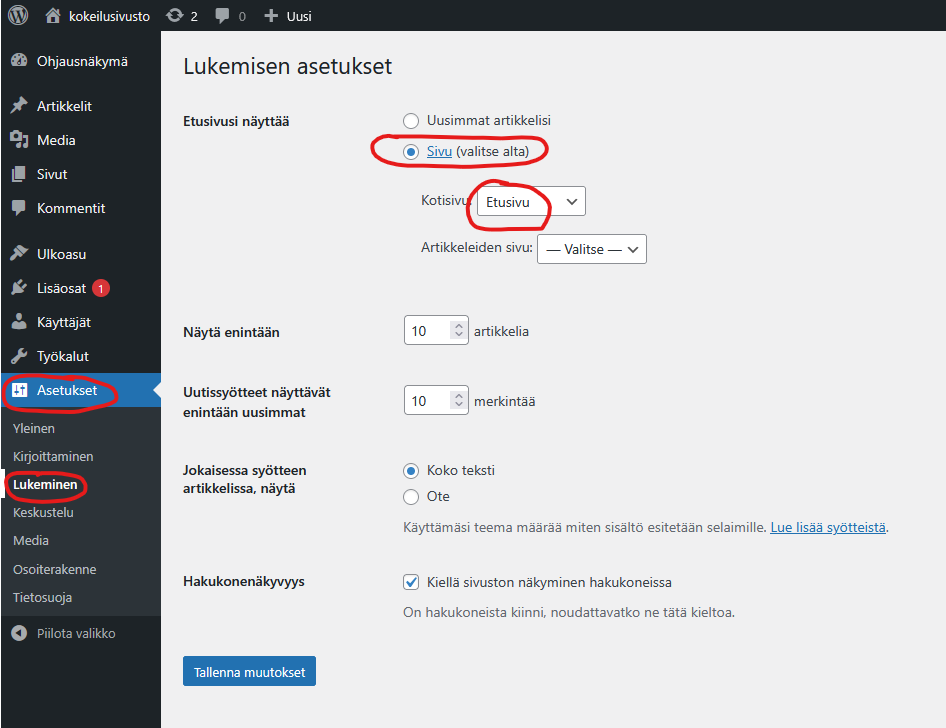
Task: Open the Artikkelit menu
Action: tap(64, 106)
